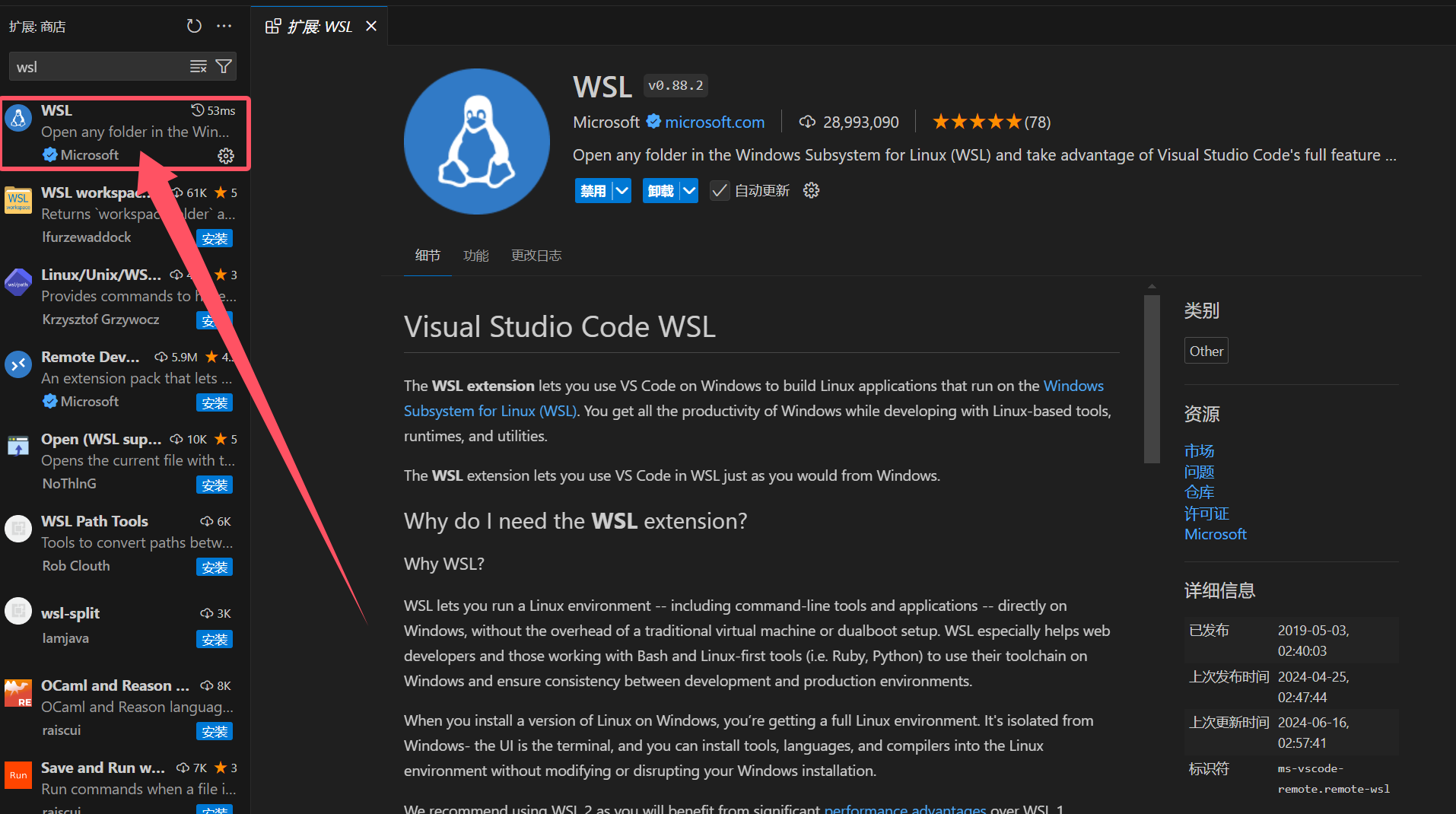1456x814 pixels.
Task: Refresh the extensions marketplace list
Action: point(194,26)
